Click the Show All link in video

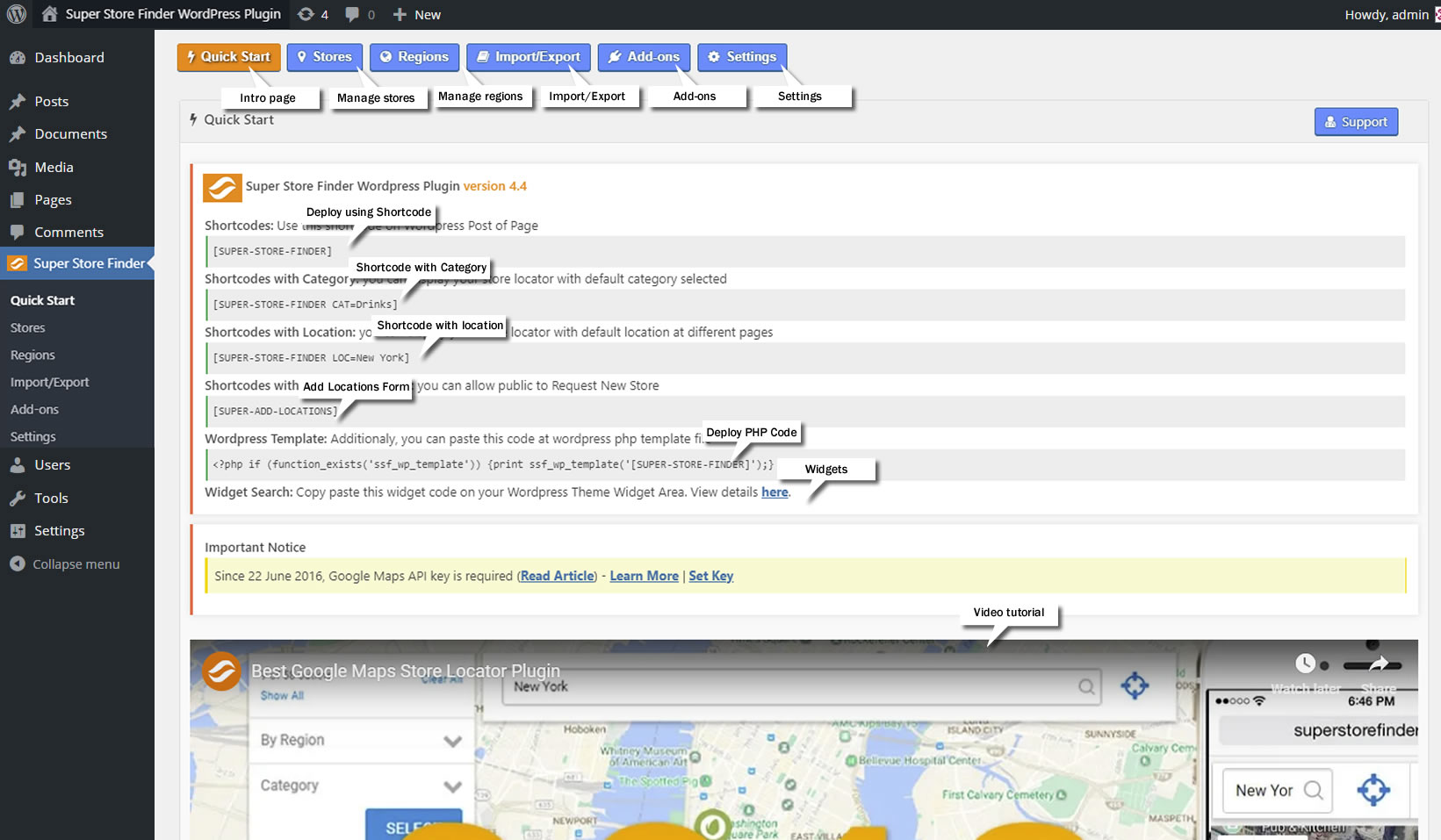click(x=282, y=696)
